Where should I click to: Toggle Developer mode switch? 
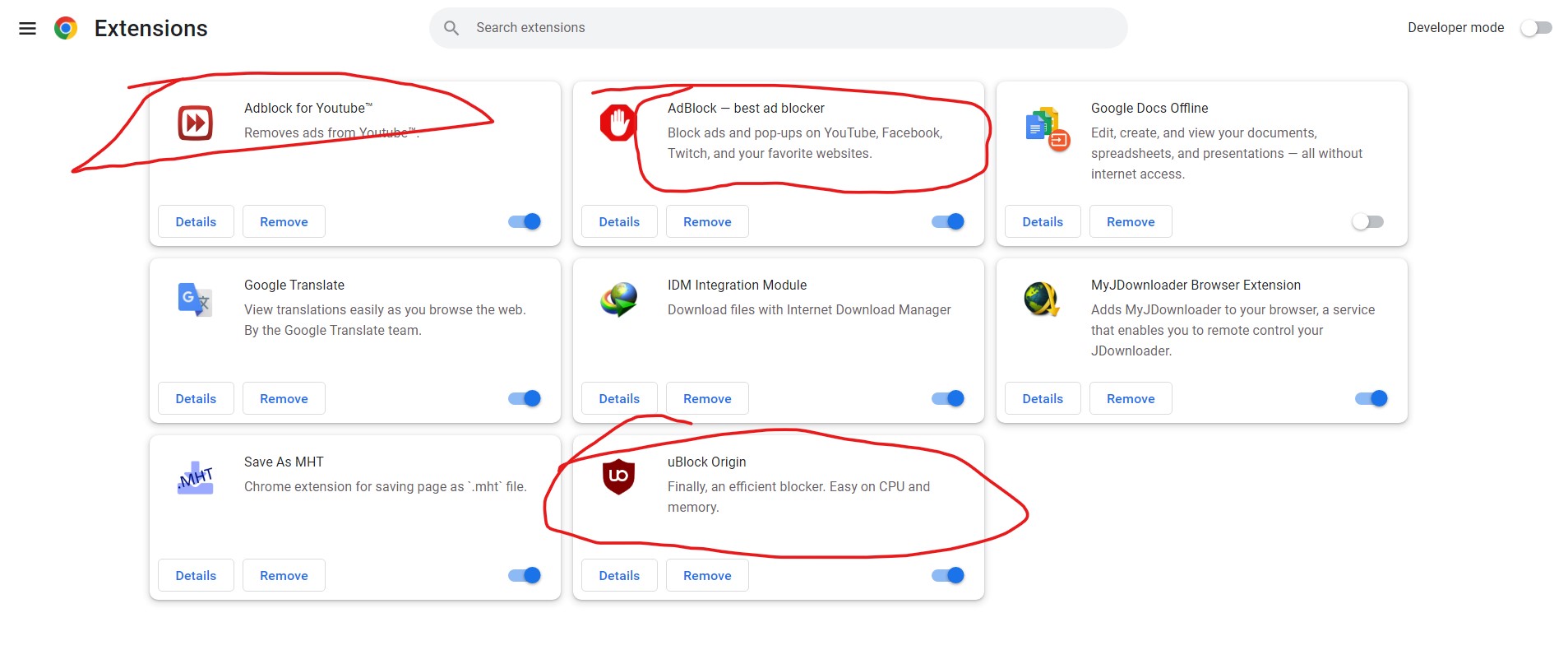tap(1536, 28)
